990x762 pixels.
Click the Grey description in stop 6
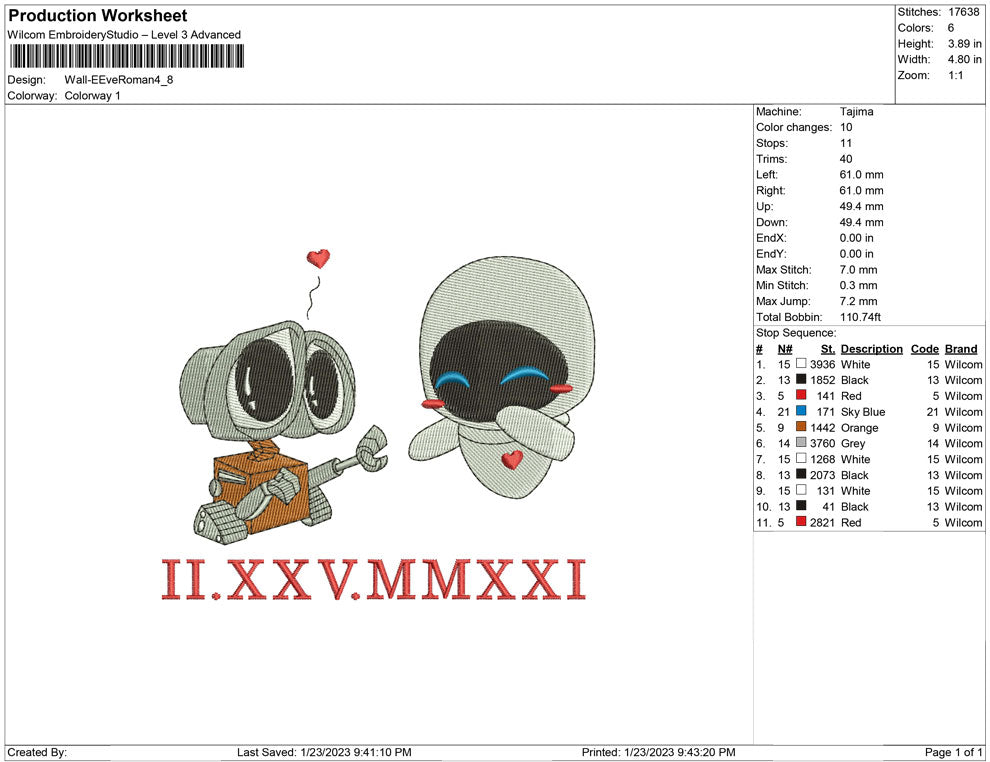(853, 443)
